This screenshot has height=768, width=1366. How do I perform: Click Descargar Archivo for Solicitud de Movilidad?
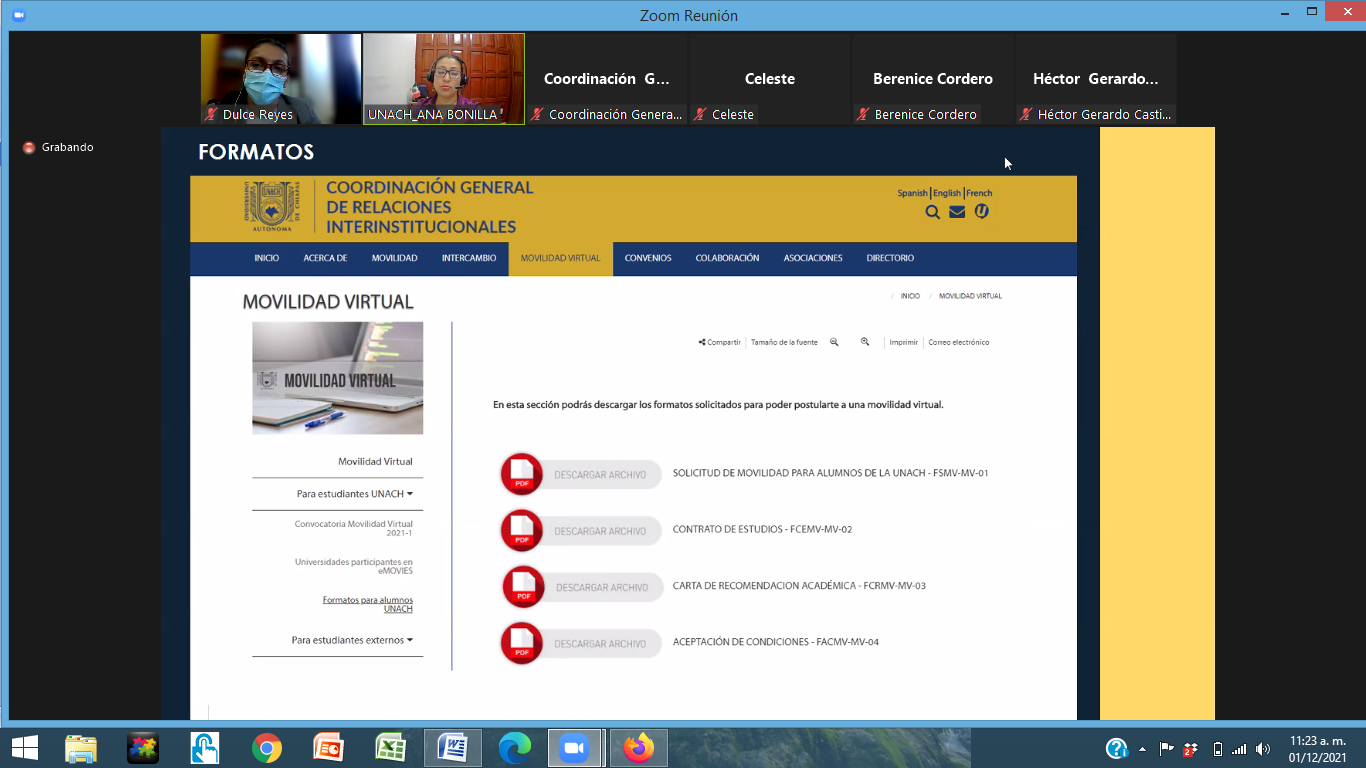(x=600, y=475)
